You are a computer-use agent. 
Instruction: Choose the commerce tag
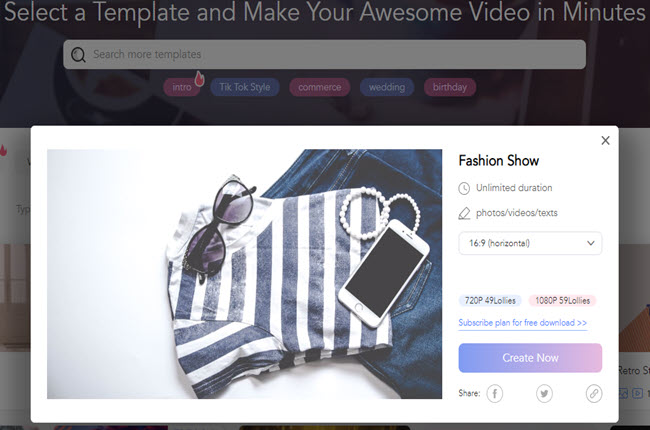tap(320, 87)
